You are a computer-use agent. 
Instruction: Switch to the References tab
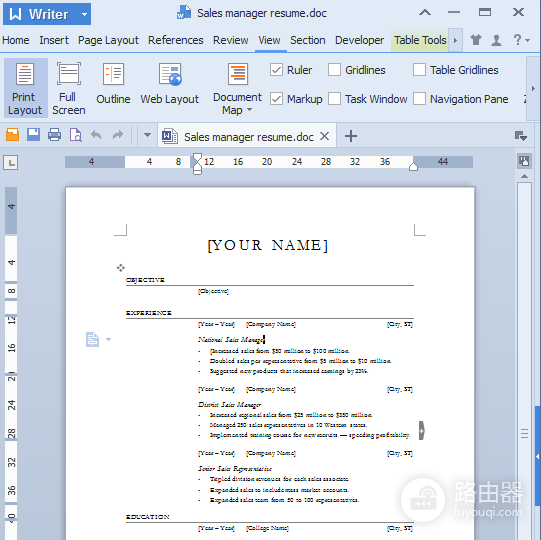[x=176, y=40]
